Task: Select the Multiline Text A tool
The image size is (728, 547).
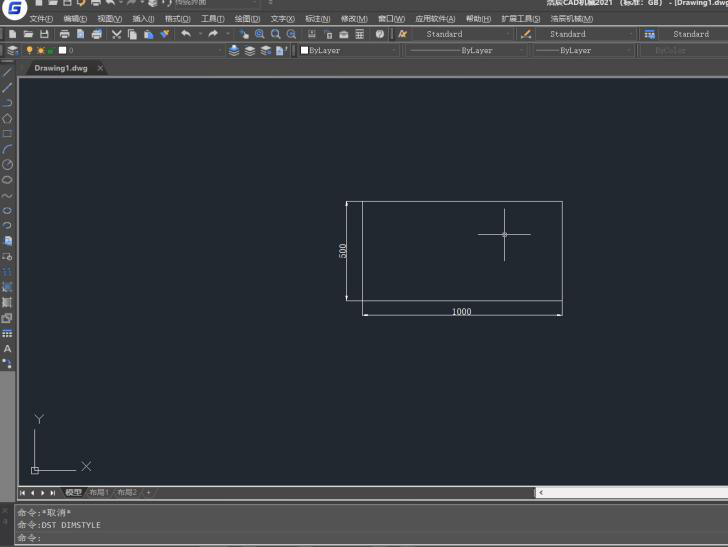Action: pyautogui.click(x=7, y=349)
